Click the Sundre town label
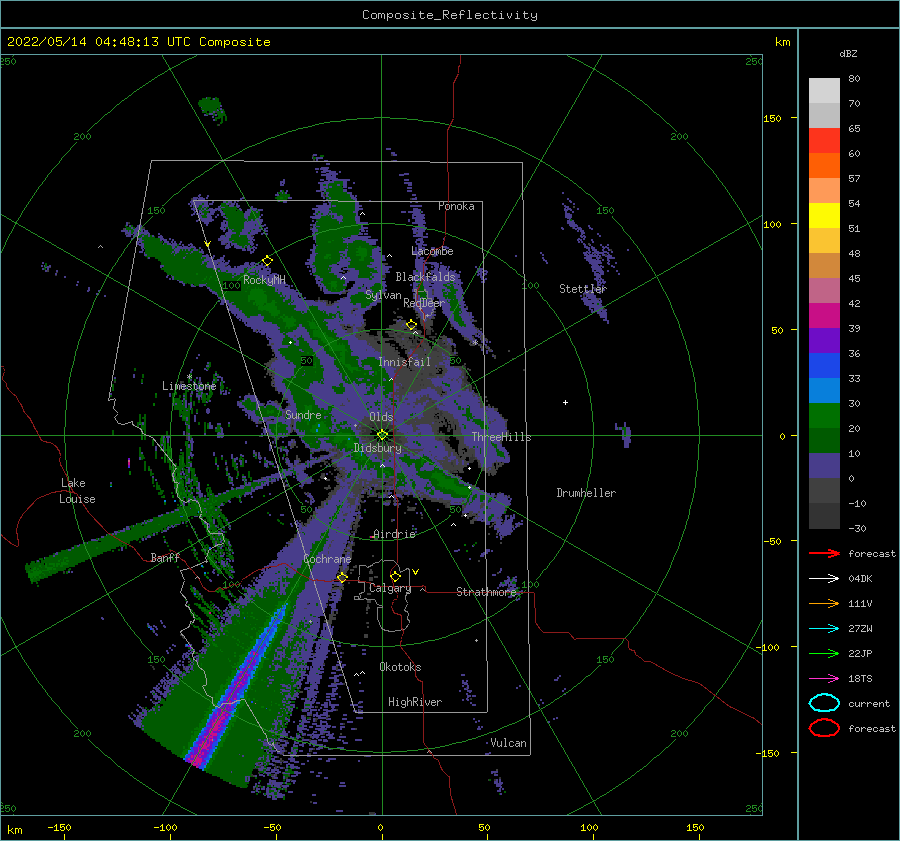Screen dimensions: 900x841 point(303,414)
